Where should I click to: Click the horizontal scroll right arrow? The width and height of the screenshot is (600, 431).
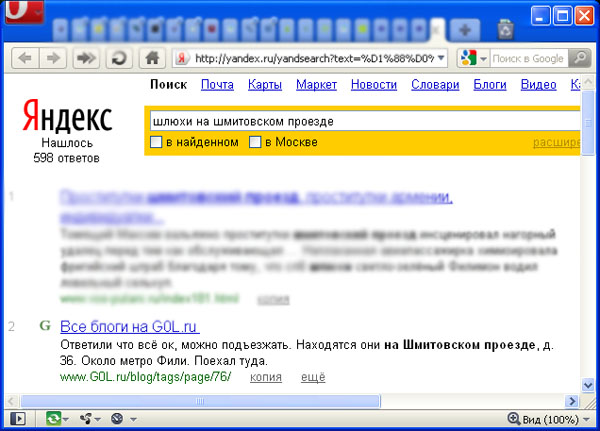click(572, 401)
